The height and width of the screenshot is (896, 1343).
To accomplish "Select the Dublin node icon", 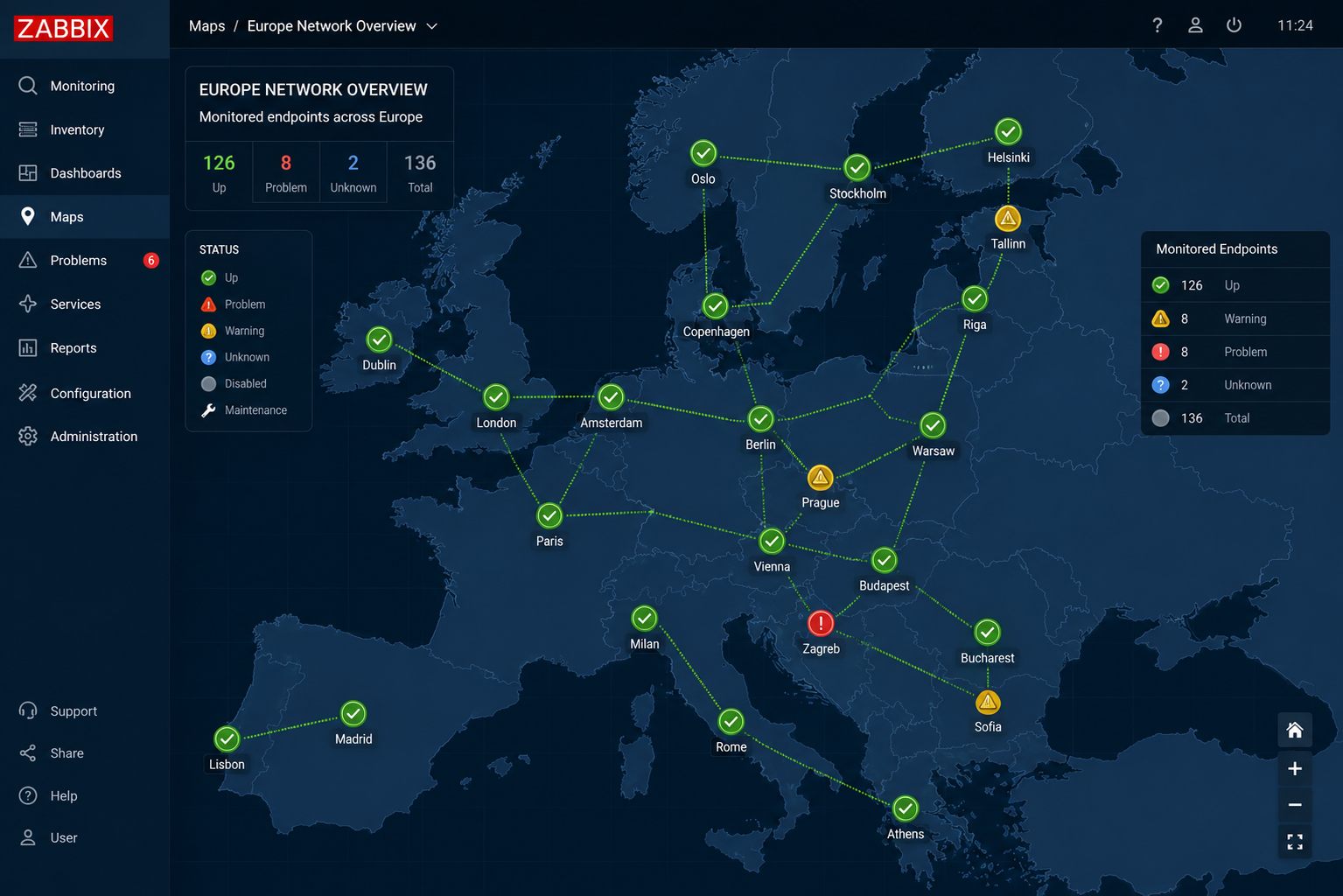I will coord(379,339).
